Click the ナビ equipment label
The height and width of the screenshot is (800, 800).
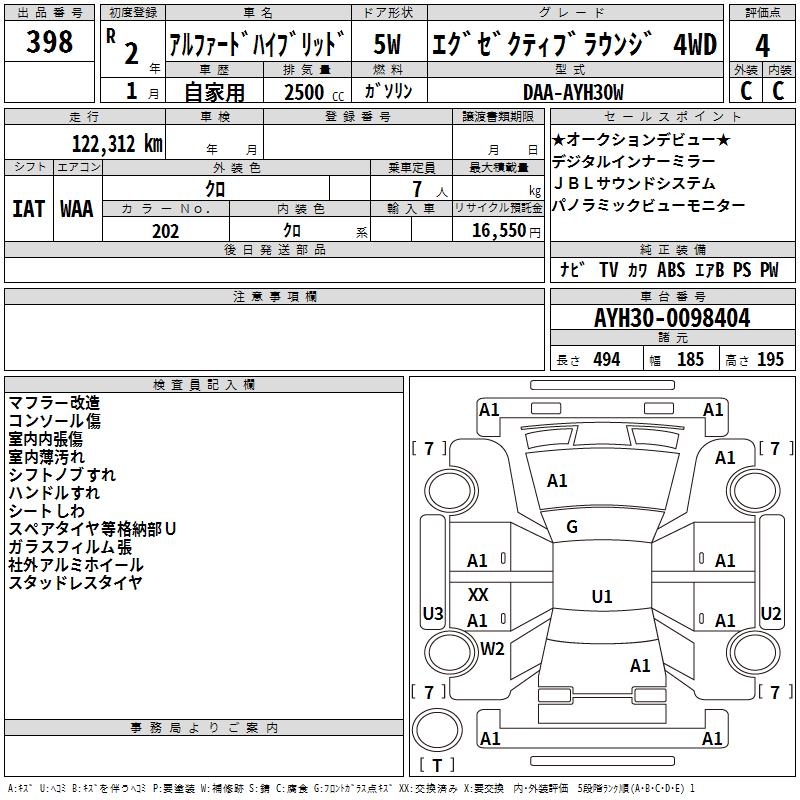(x=572, y=270)
